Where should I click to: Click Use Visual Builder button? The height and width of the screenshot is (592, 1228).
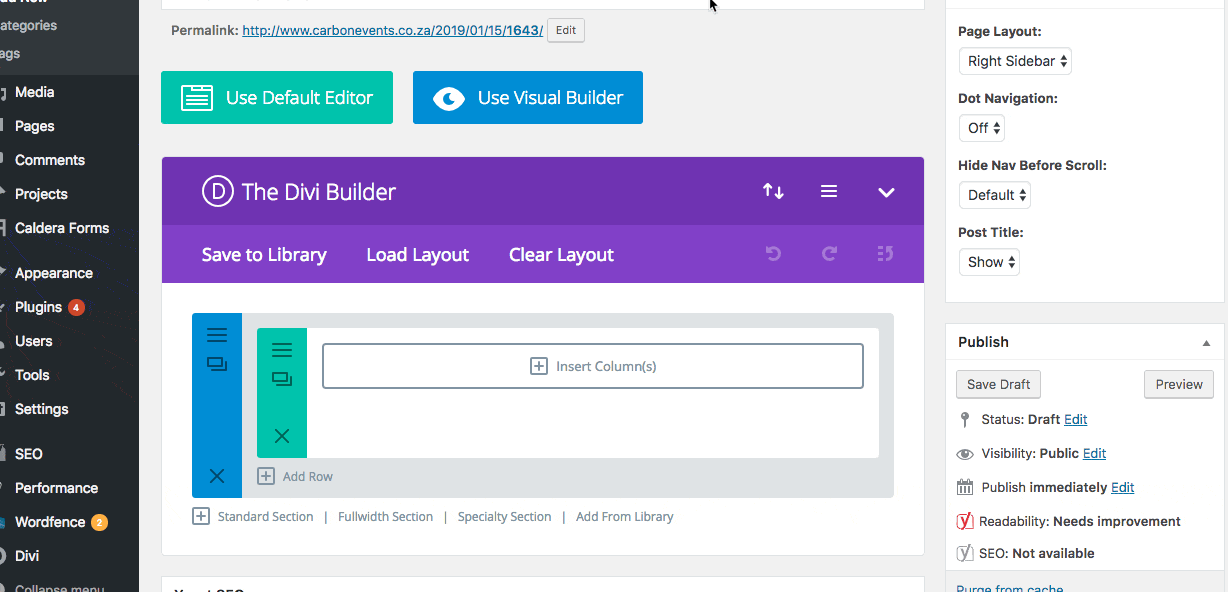pos(528,98)
